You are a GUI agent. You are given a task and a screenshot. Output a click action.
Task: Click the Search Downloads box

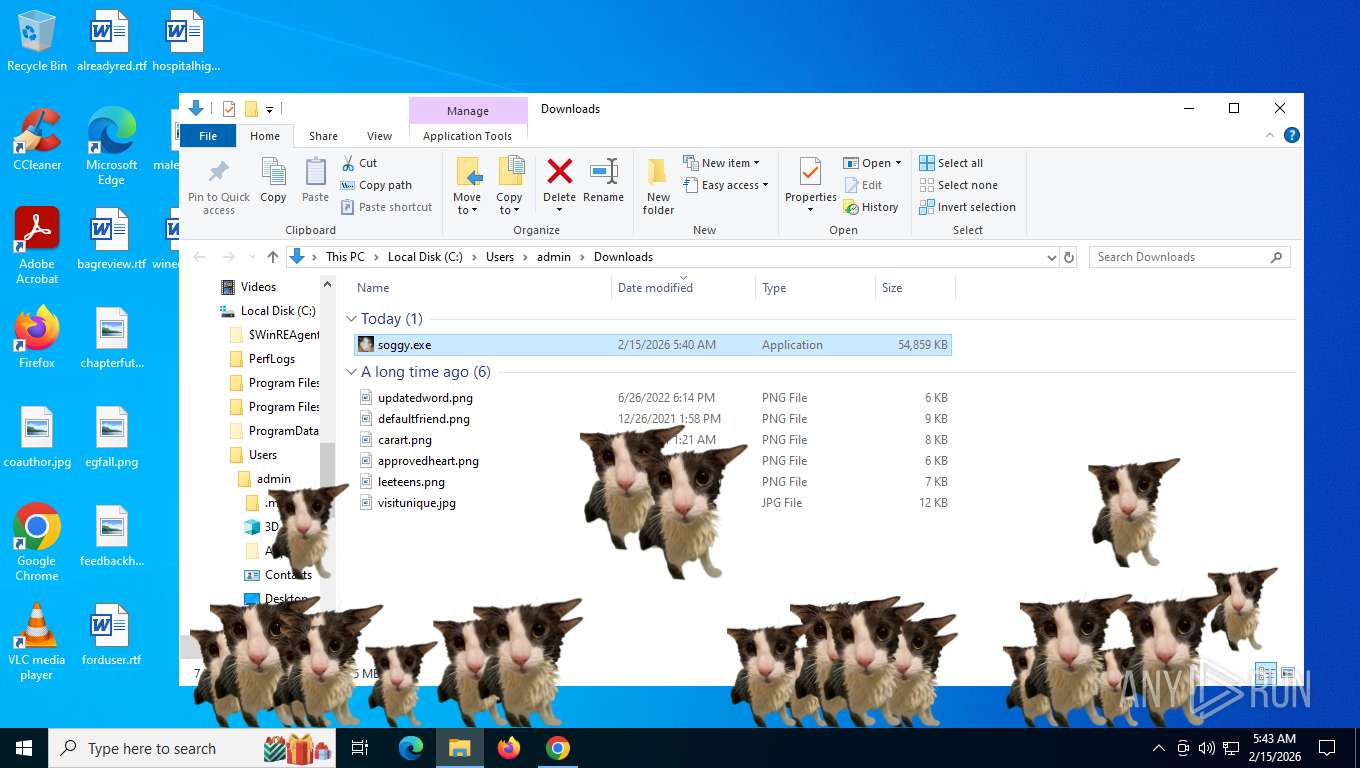pyautogui.click(x=1189, y=257)
